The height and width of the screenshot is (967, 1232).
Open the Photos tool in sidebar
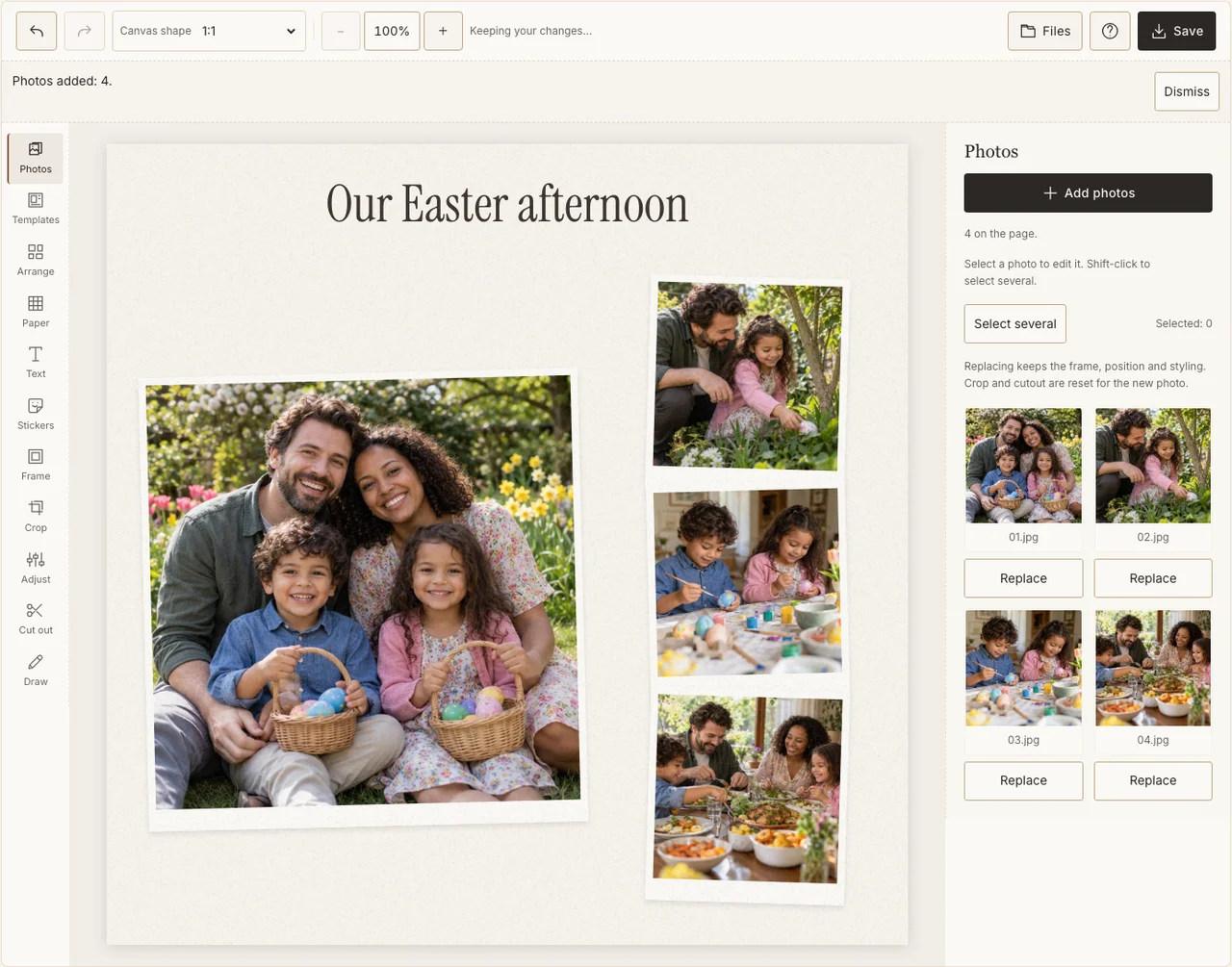coord(36,158)
